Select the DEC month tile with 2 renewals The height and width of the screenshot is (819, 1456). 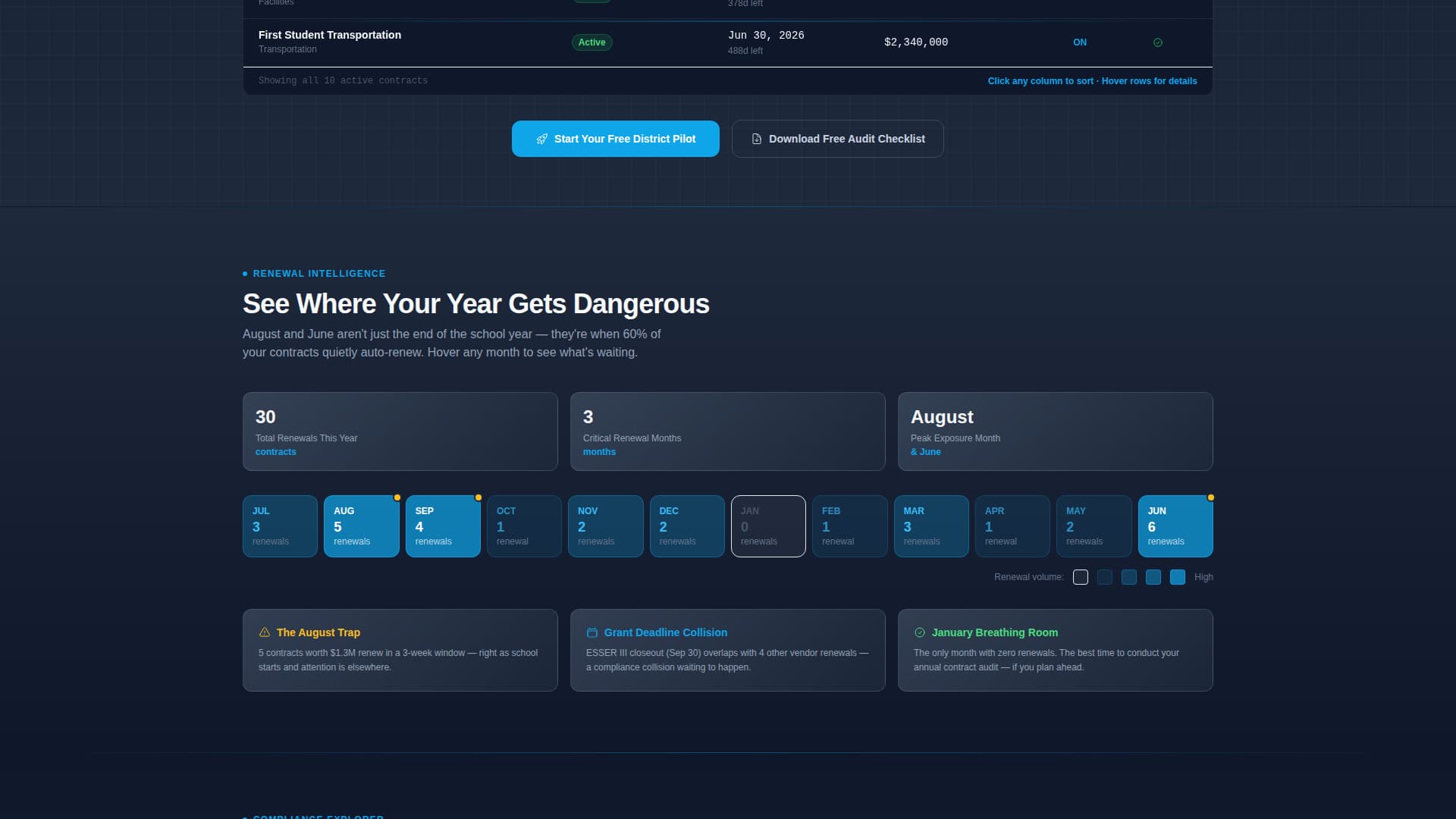687,526
